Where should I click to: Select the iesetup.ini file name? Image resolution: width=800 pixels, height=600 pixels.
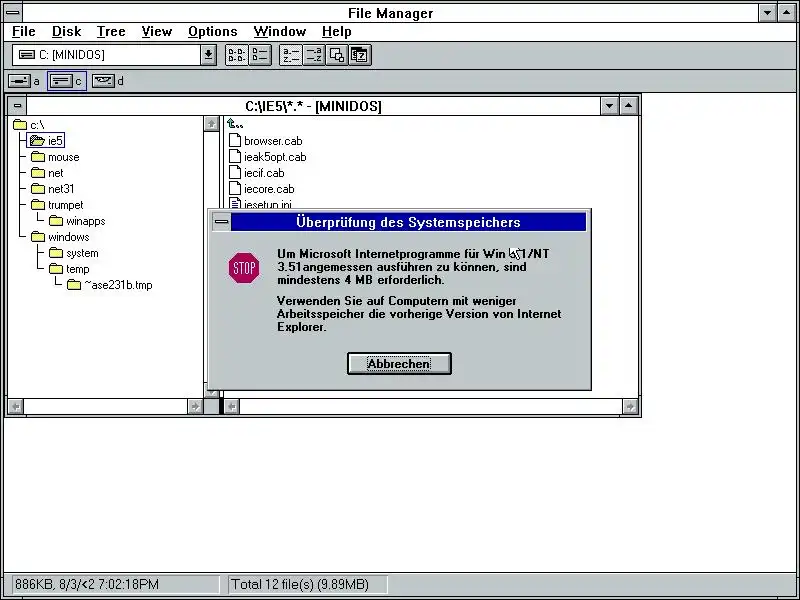pyautogui.click(x=268, y=205)
